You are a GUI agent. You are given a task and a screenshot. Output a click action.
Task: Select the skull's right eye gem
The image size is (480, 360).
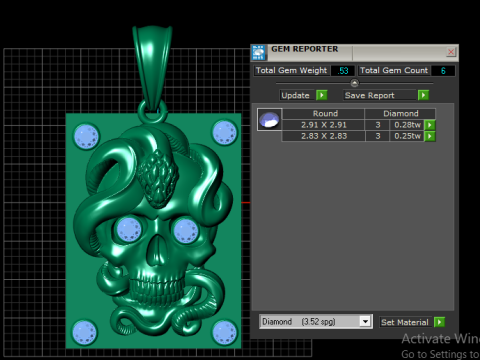click(x=186, y=231)
